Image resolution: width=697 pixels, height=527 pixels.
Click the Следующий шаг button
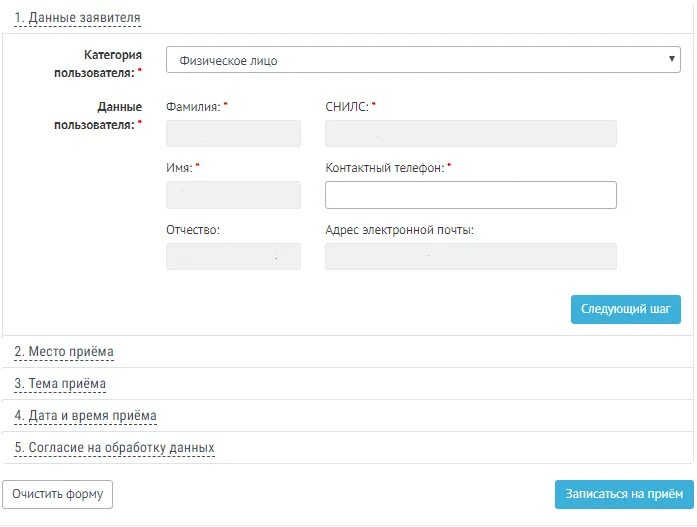626,309
